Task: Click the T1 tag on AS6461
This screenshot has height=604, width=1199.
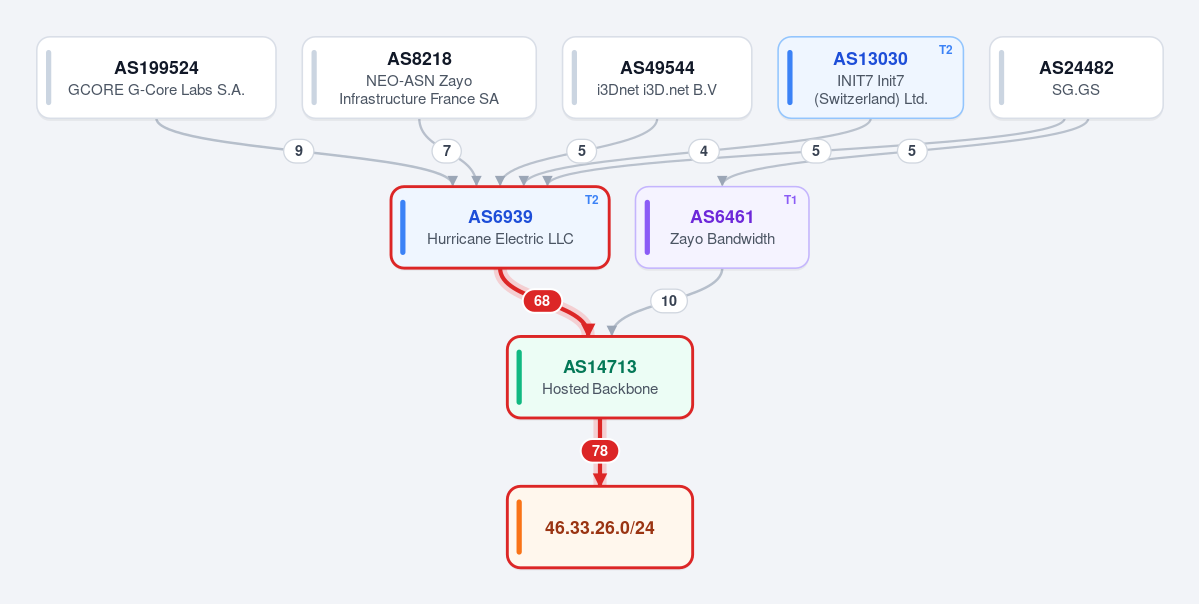Action: click(x=791, y=200)
